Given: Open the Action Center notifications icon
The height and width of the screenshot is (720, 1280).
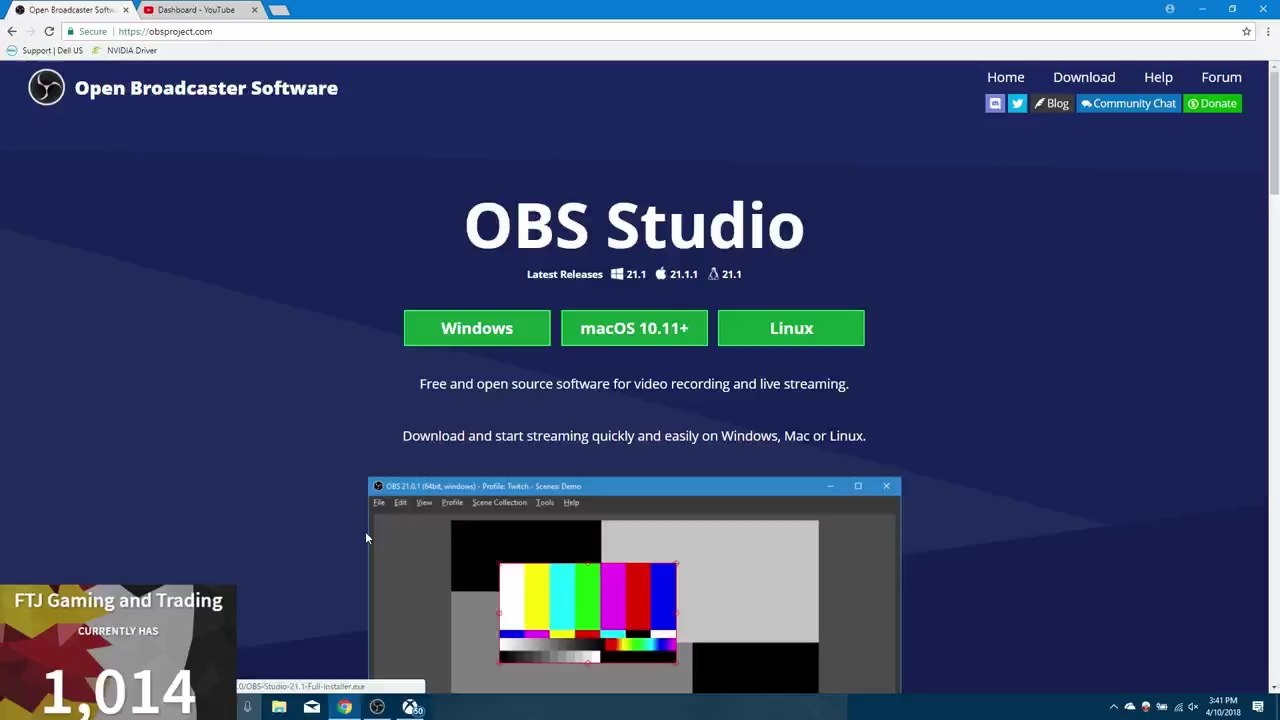Looking at the screenshot, I should pyautogui.click(x=1258, y=707).
